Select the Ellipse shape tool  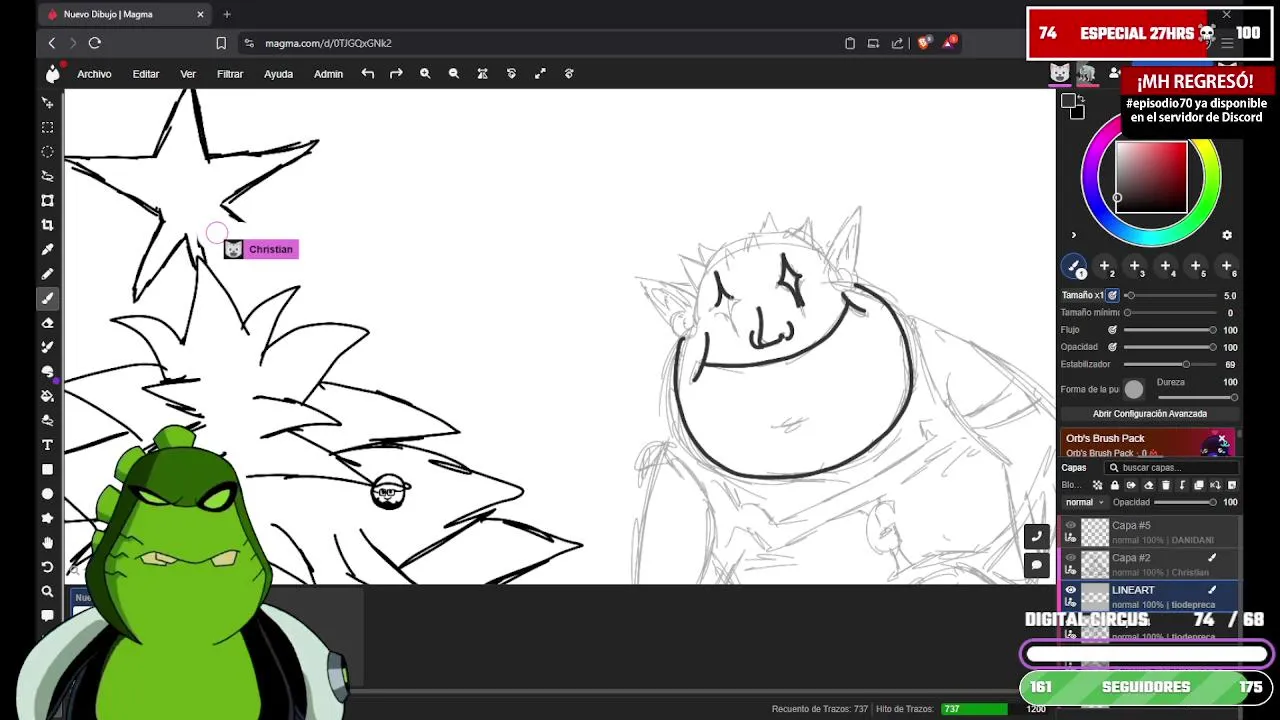[x=47, y=494]
